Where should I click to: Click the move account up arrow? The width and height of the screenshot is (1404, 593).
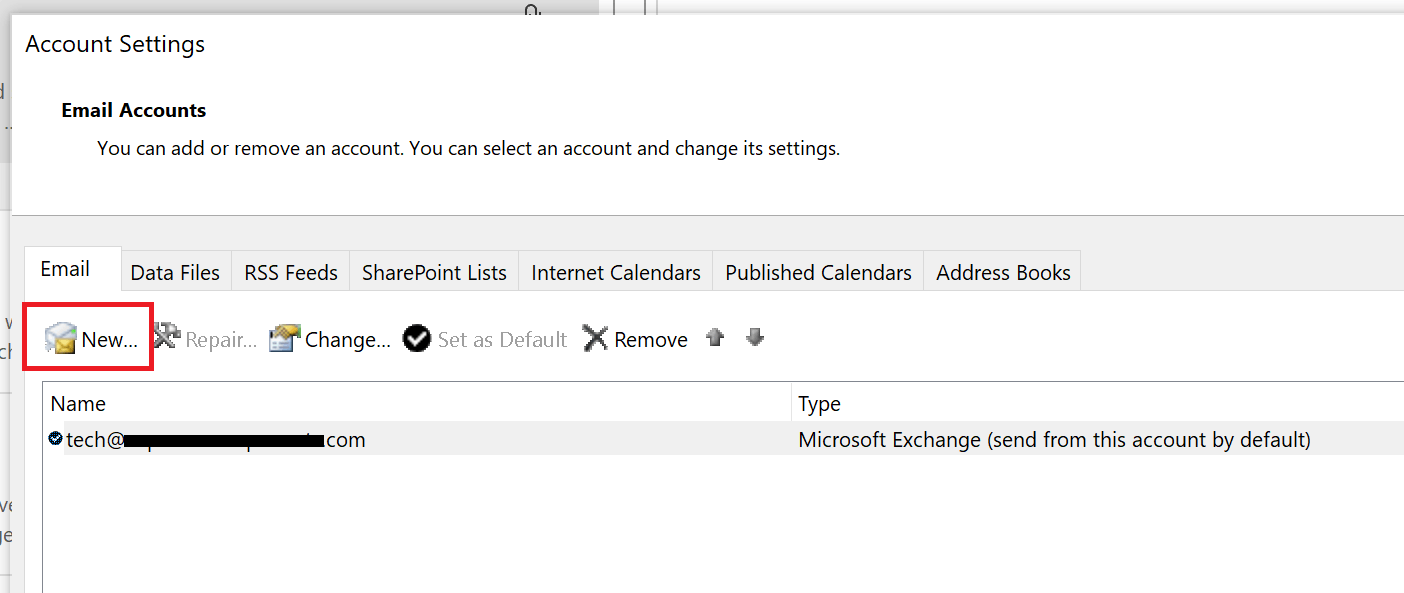coord(716,338)
